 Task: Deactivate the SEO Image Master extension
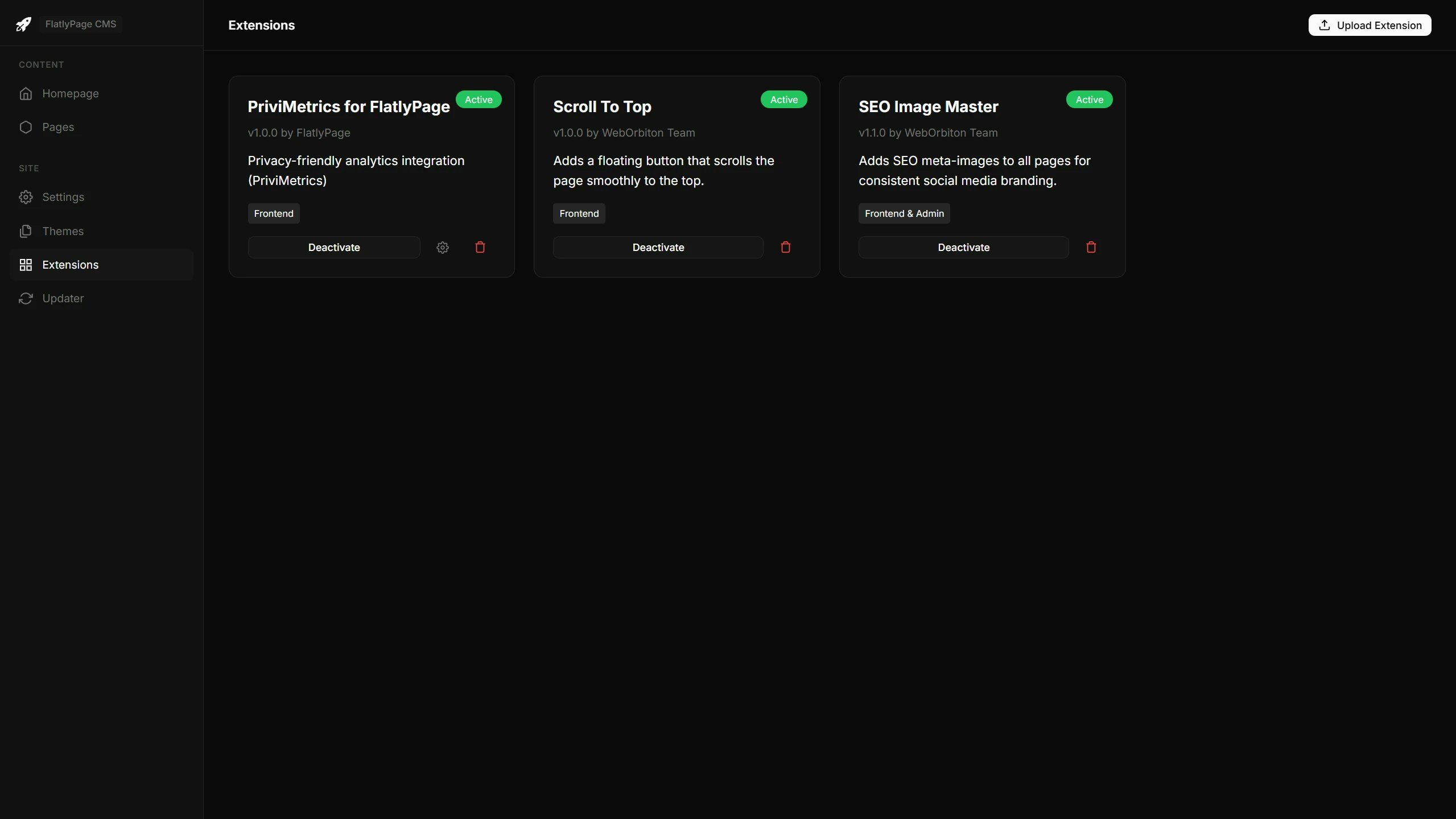pos(963,247)
